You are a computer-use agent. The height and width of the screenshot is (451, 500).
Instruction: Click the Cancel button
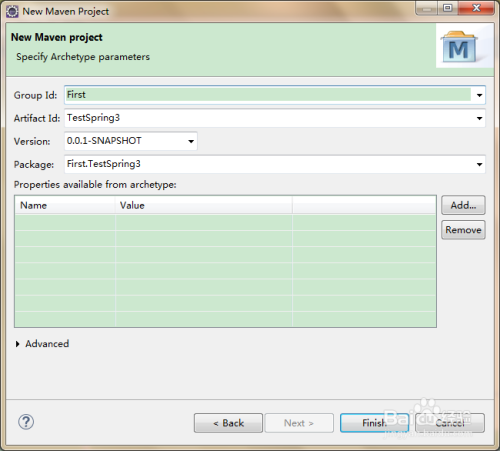pyautogui.click(x=450, y=423)
